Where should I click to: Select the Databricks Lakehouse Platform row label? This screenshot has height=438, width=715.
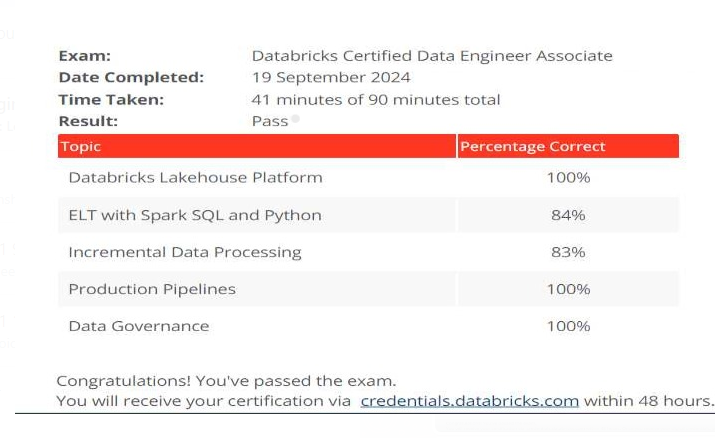pyautogui.click(x=196, y=177)
